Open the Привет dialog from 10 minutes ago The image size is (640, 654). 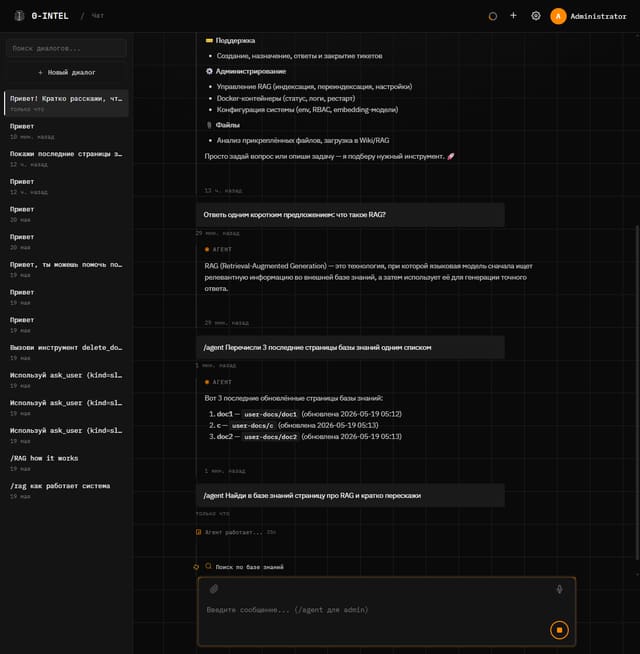[x=66, y=131]
